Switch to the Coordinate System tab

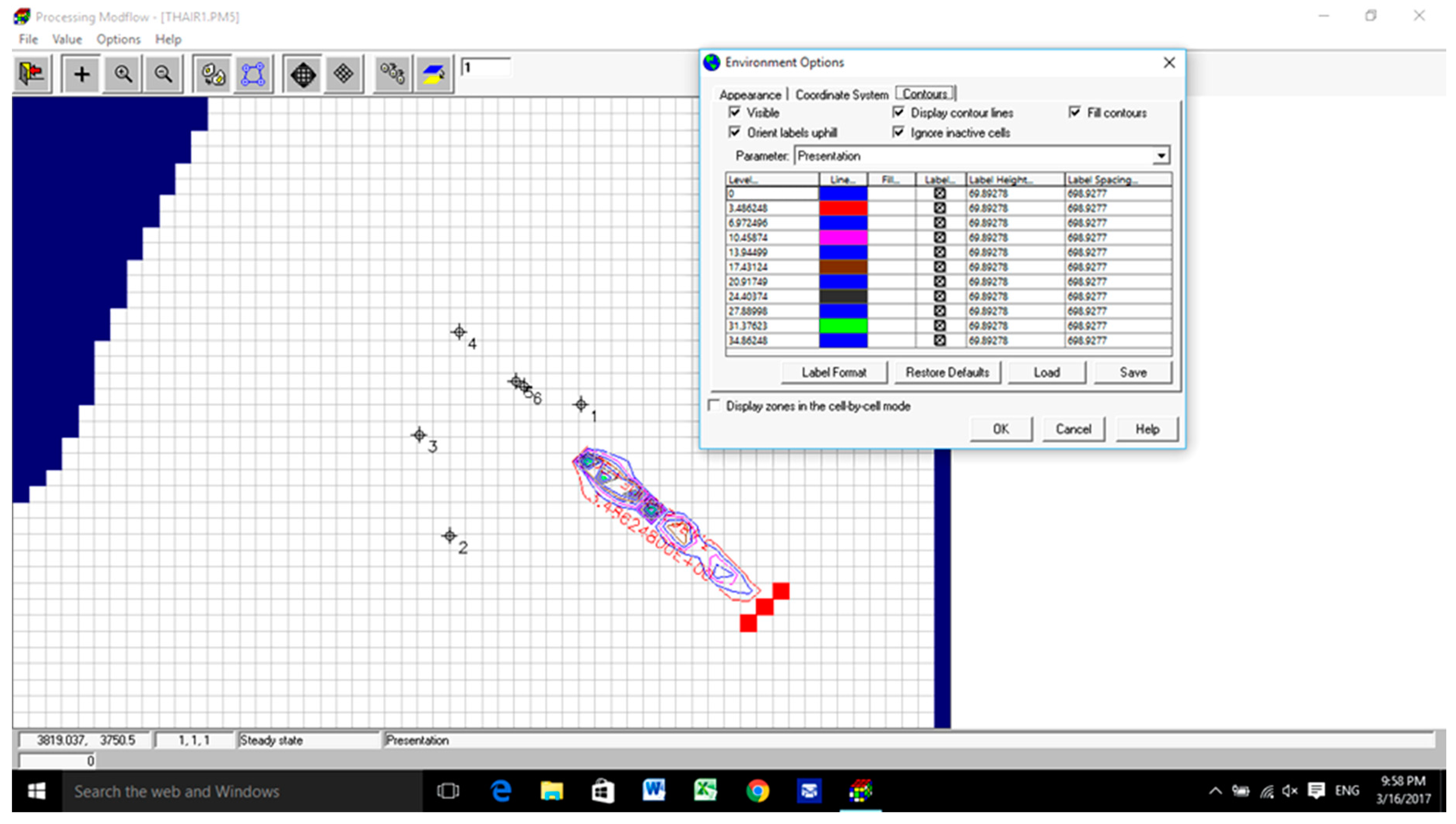coord(841,95)
